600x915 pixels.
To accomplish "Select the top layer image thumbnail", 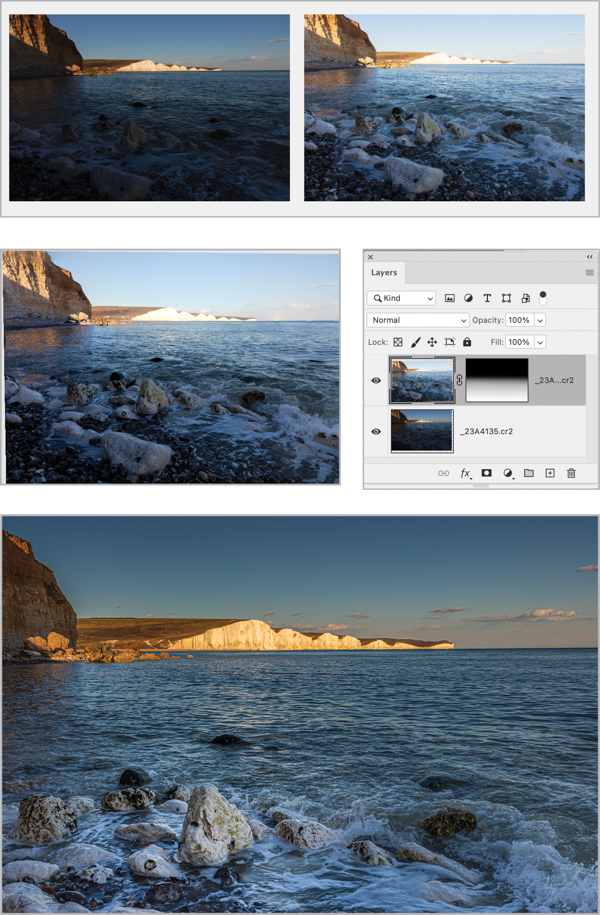I will pos(422,380).
